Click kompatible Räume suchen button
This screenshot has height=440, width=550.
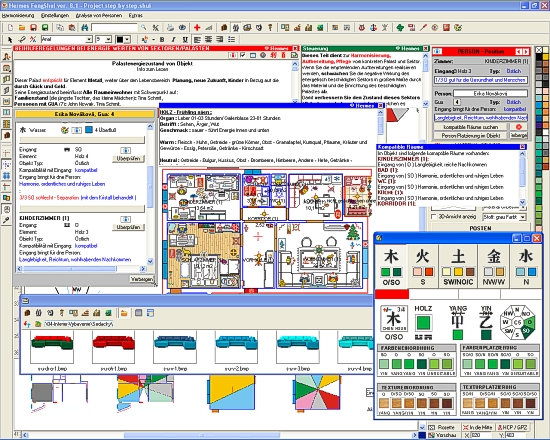point(470,127)
